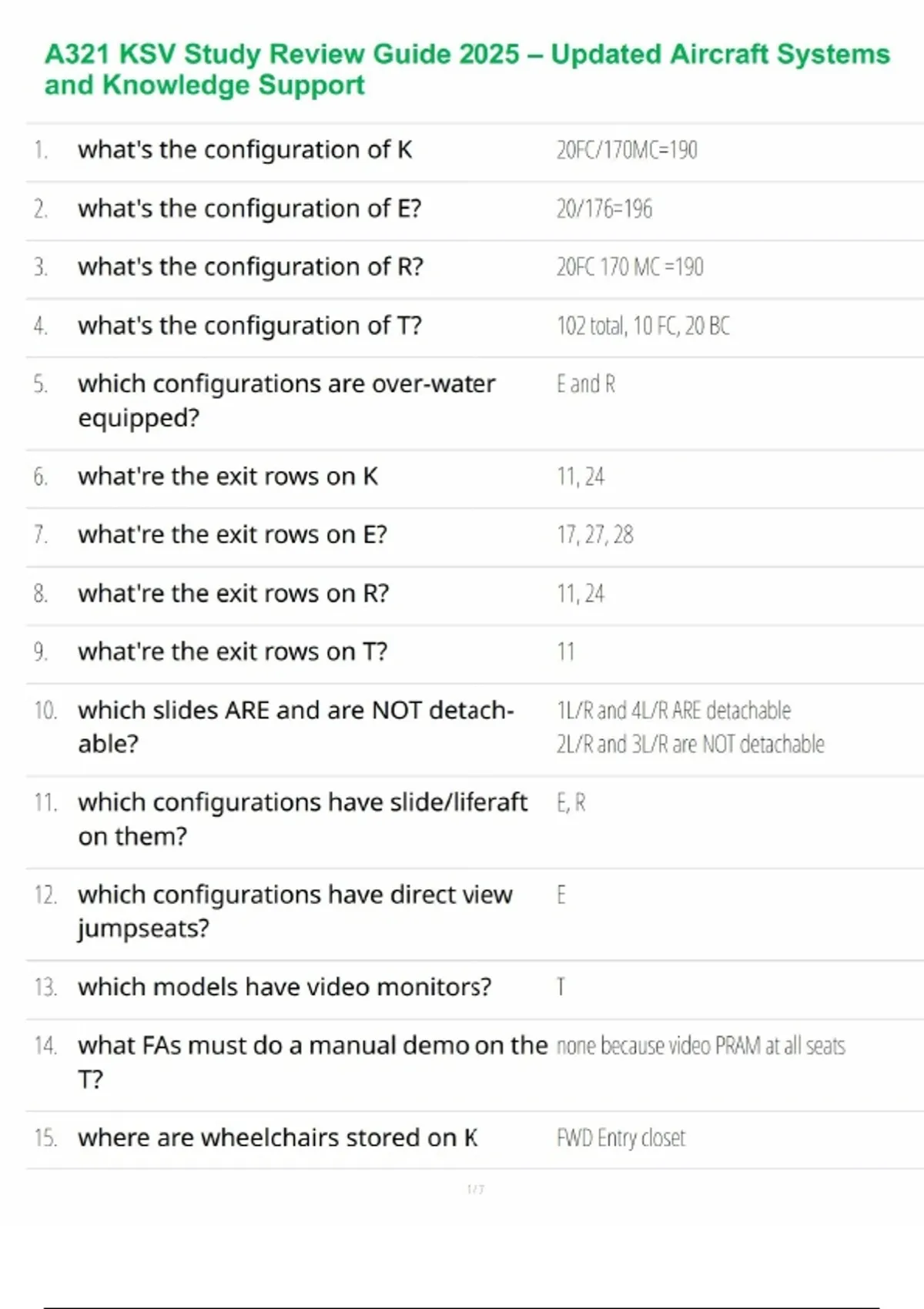Click the answer FWD Entry closet

pos(621,1138)
